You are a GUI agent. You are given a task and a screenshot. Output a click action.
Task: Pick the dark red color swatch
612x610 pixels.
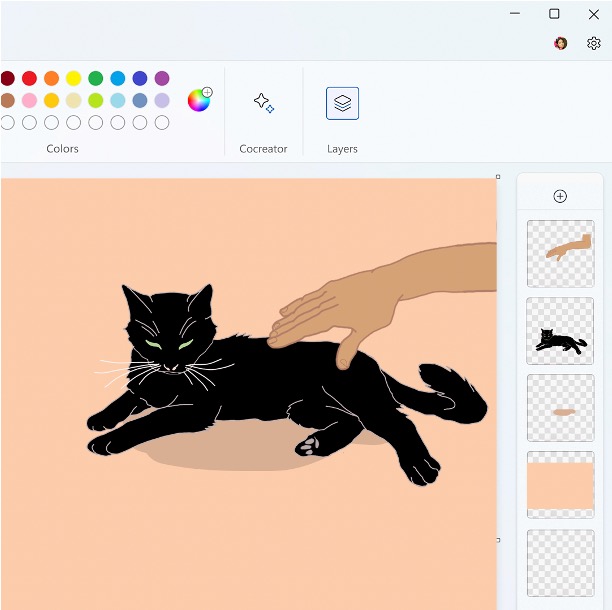[7, 78]
